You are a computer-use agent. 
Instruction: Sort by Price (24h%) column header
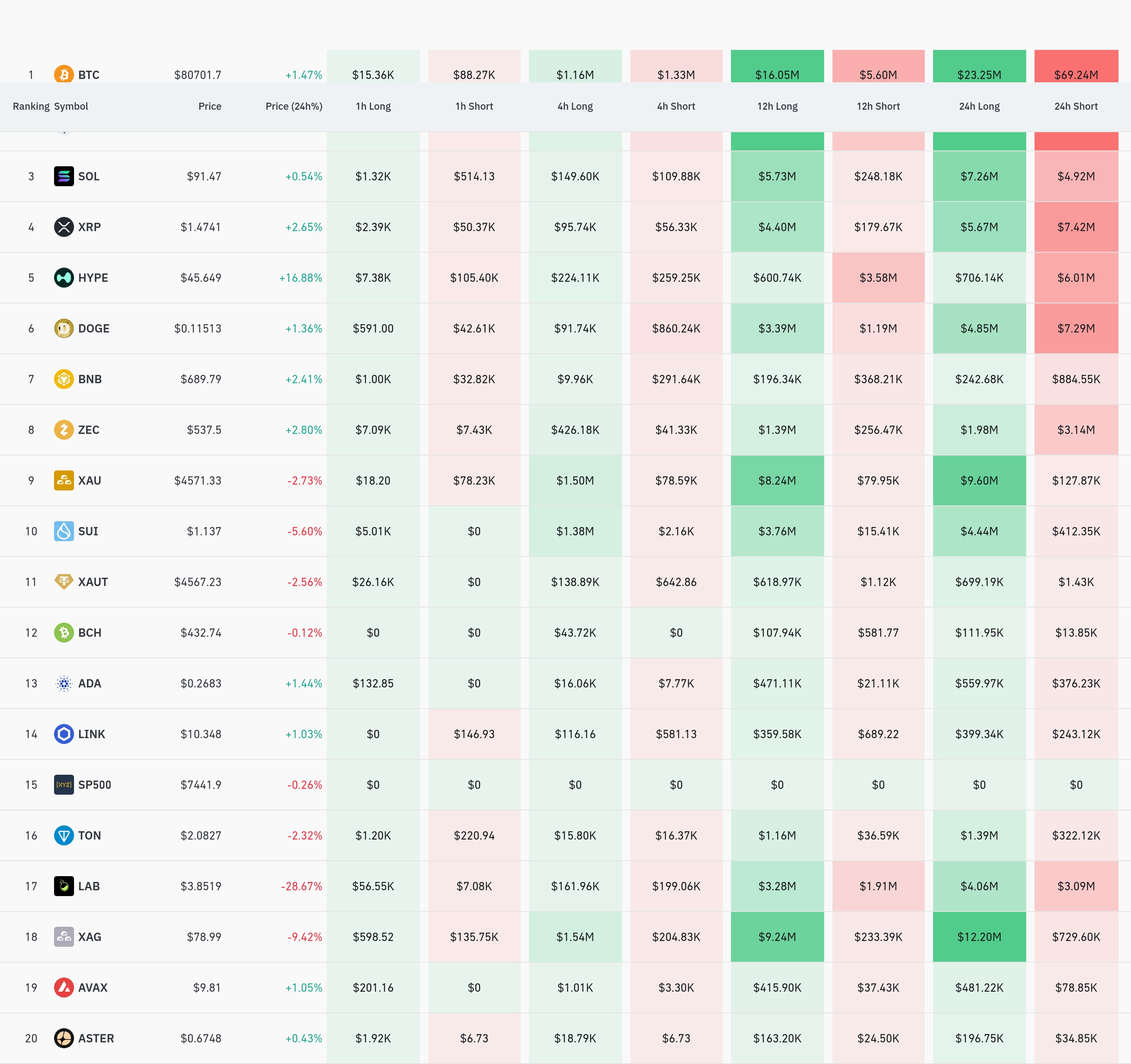click(294, 106)
